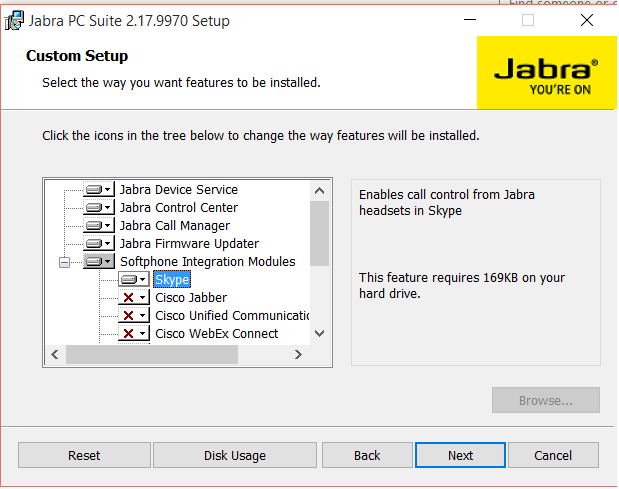619x489 pixels.
Task: Select the Softphone Integration Modules label
Action: click(208, 262)
